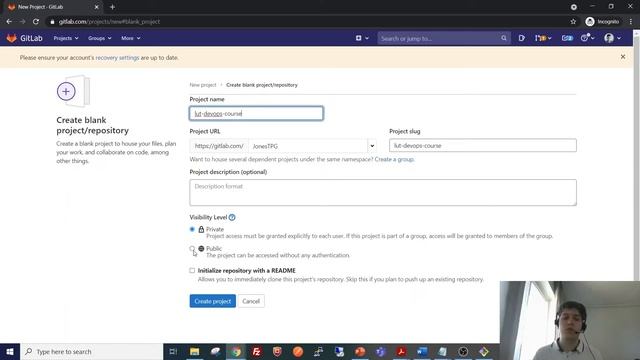Open Windows Start menu

point(10,351)
